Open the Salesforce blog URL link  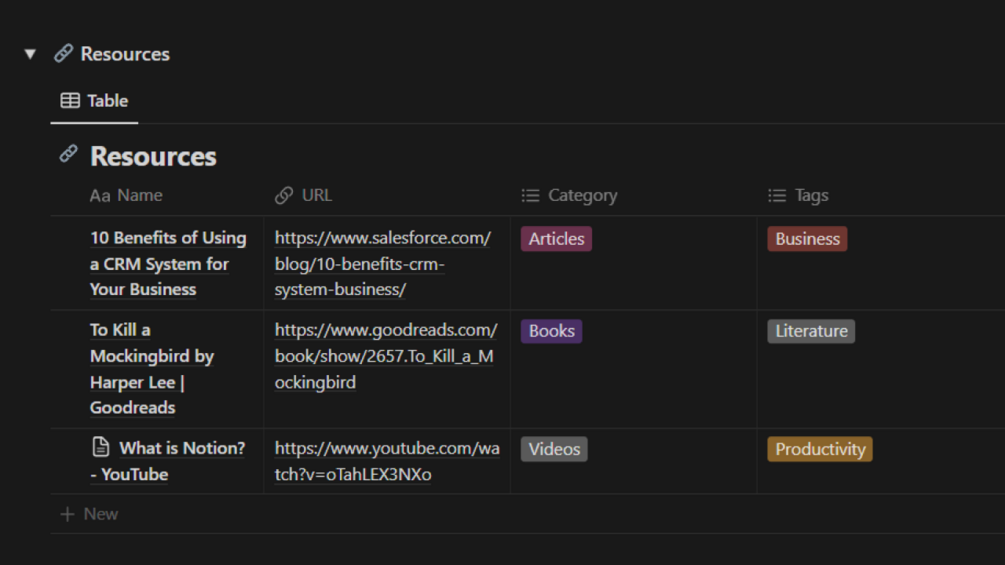tap(383, 264)
